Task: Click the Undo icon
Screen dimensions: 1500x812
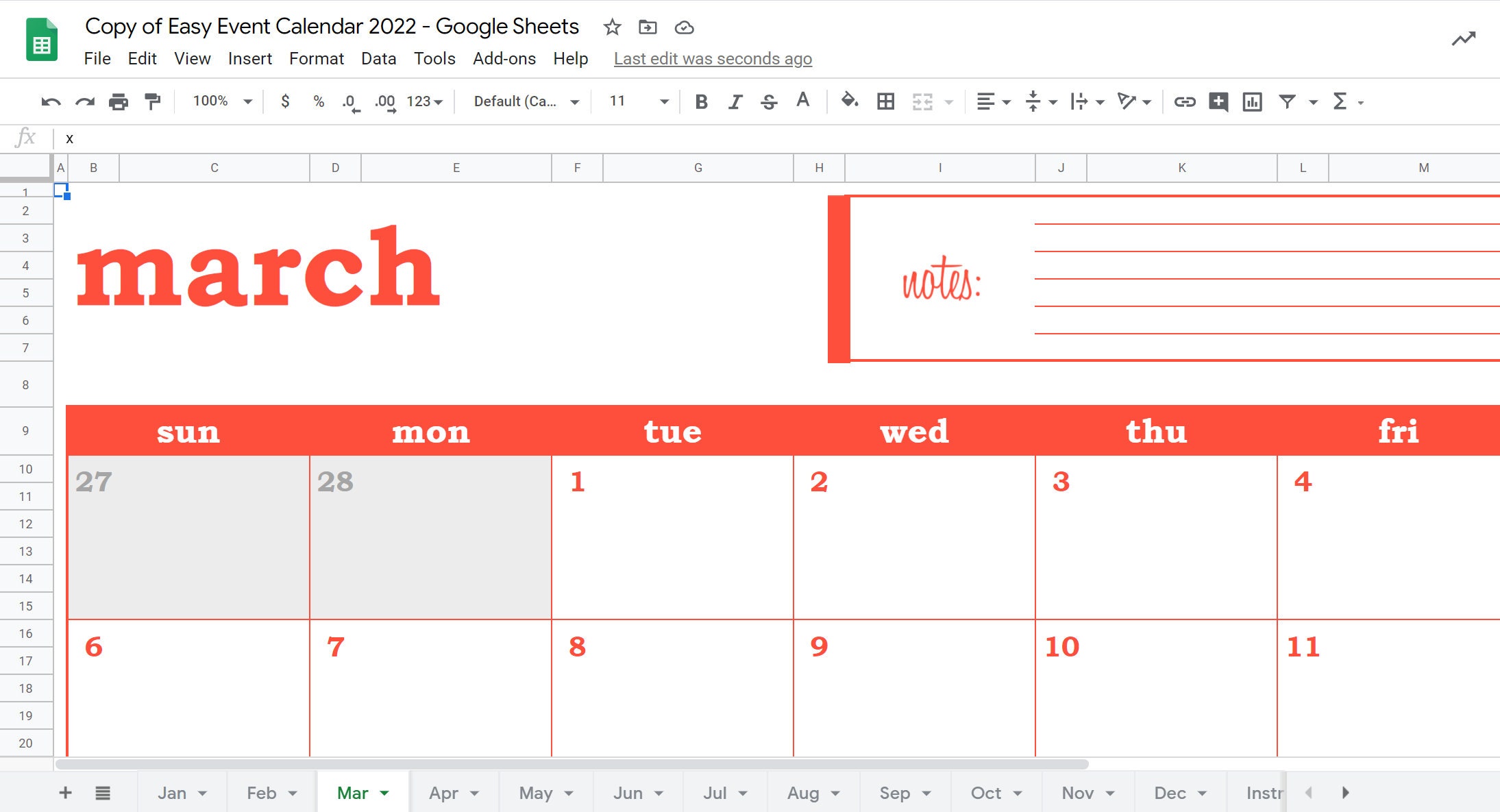Action: tap(51, 102)
